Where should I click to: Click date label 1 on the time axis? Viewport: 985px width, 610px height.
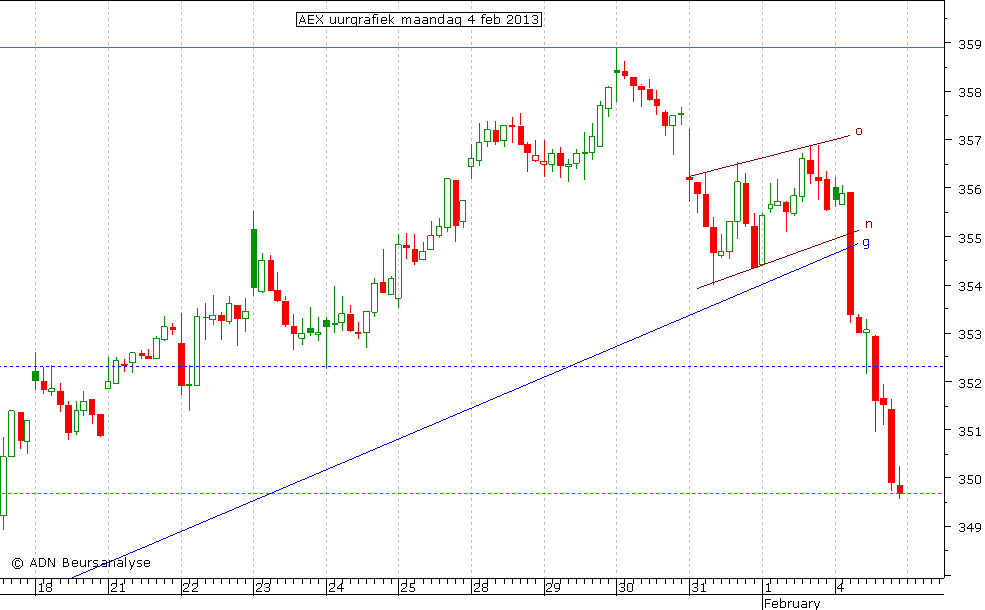click(x=768, y=588)
